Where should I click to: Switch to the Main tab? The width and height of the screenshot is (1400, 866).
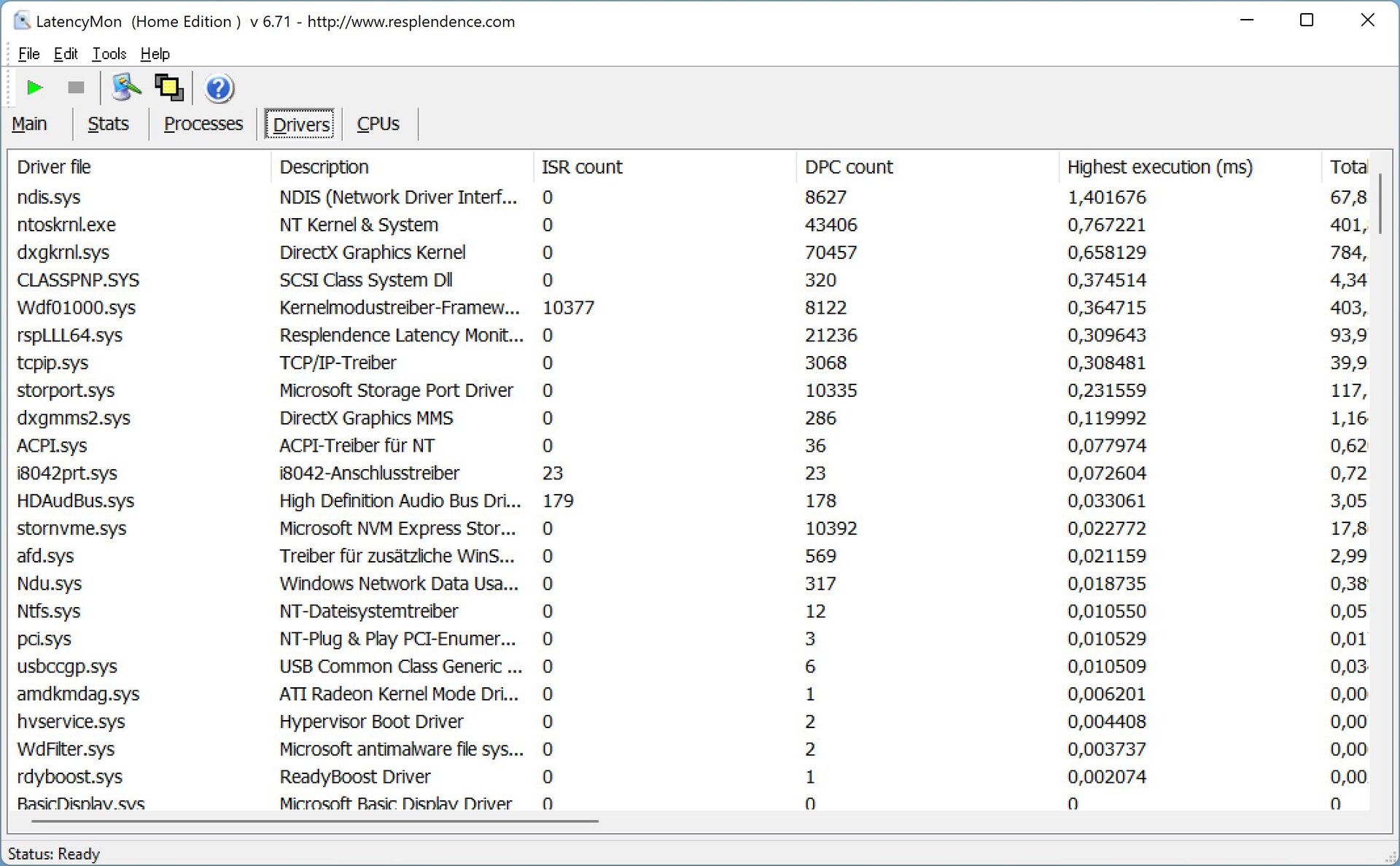click(x=30, y=124)
